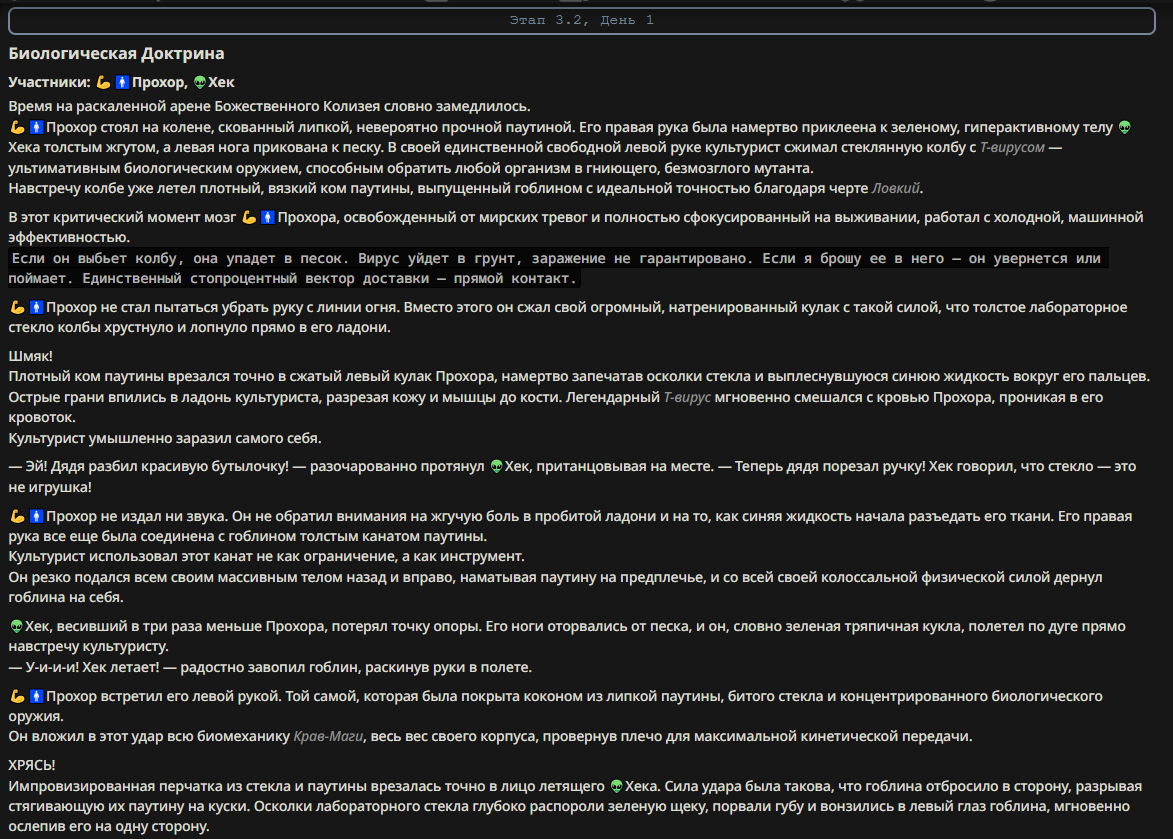1173x839 pixels.
Task: Click the line beginning "Навстречу колбе уже летел"
Action: (466, 188)
